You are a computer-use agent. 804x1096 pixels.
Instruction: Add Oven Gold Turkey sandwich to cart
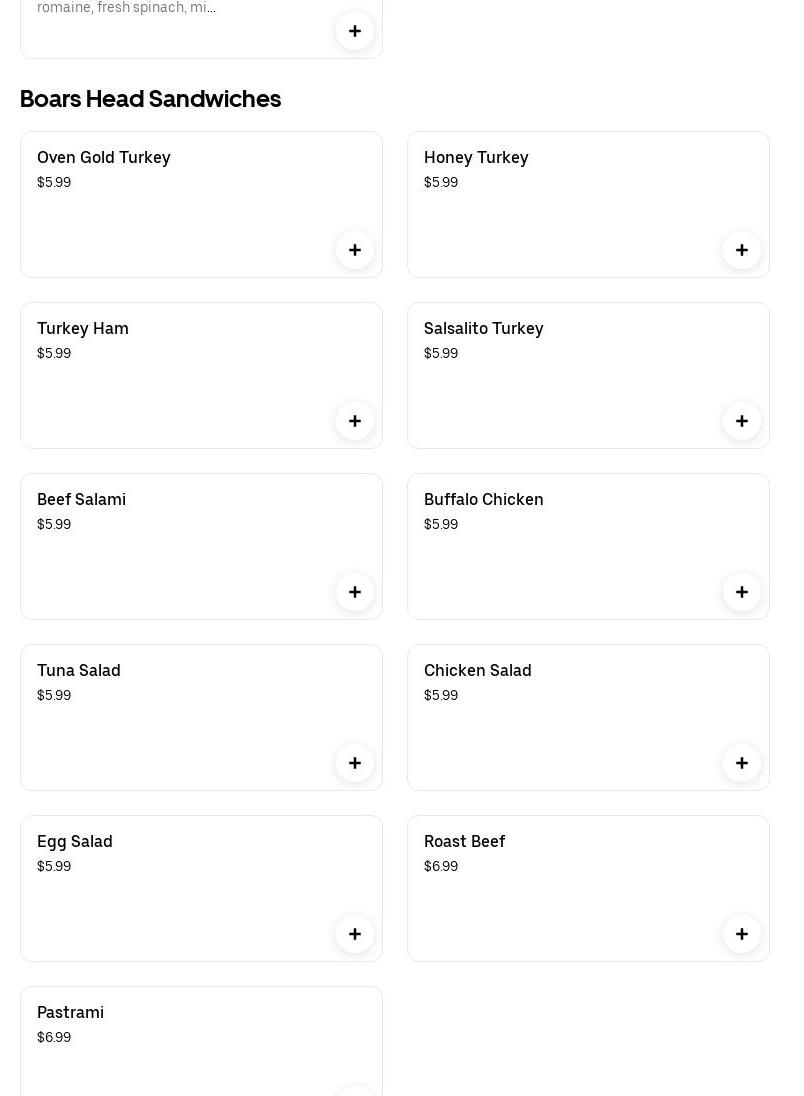(x=355, y=250)
